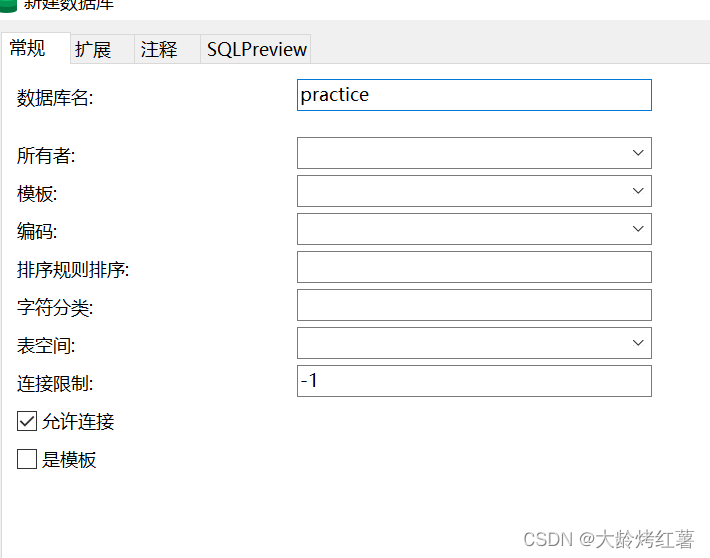Screen dimensions: 710x558
Task: Click the 数据库名 input field
Action: point(474,95)
